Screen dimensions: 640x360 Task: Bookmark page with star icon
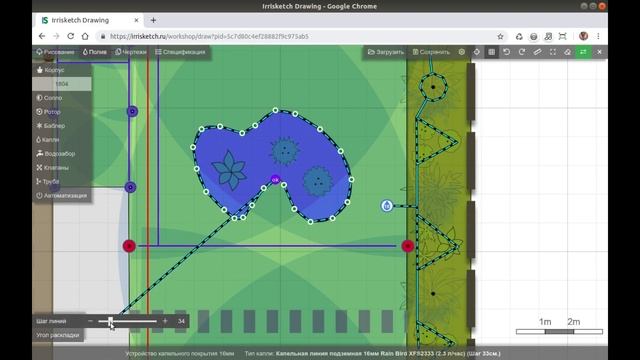click(500, 36)
